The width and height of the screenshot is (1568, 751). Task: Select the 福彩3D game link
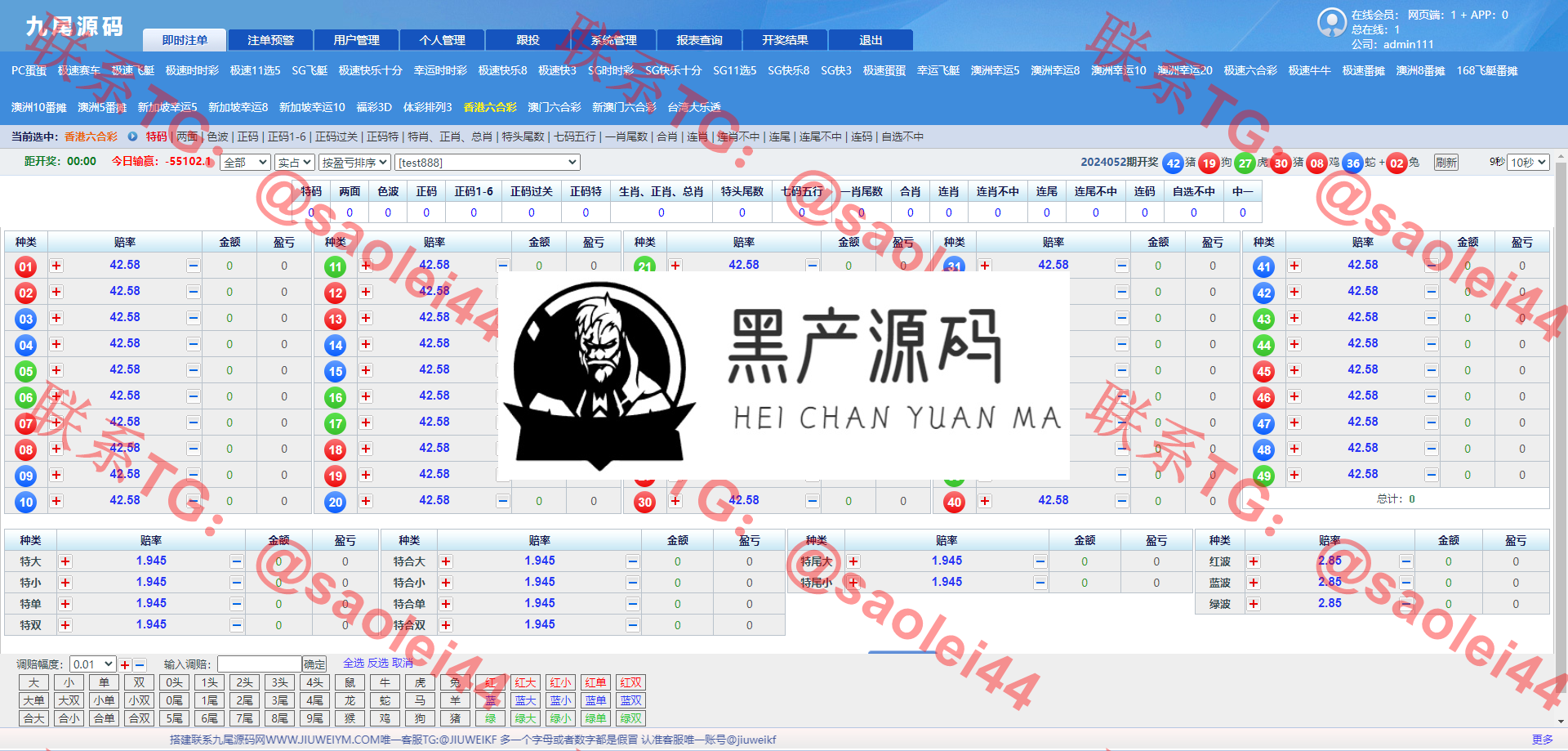374,107
